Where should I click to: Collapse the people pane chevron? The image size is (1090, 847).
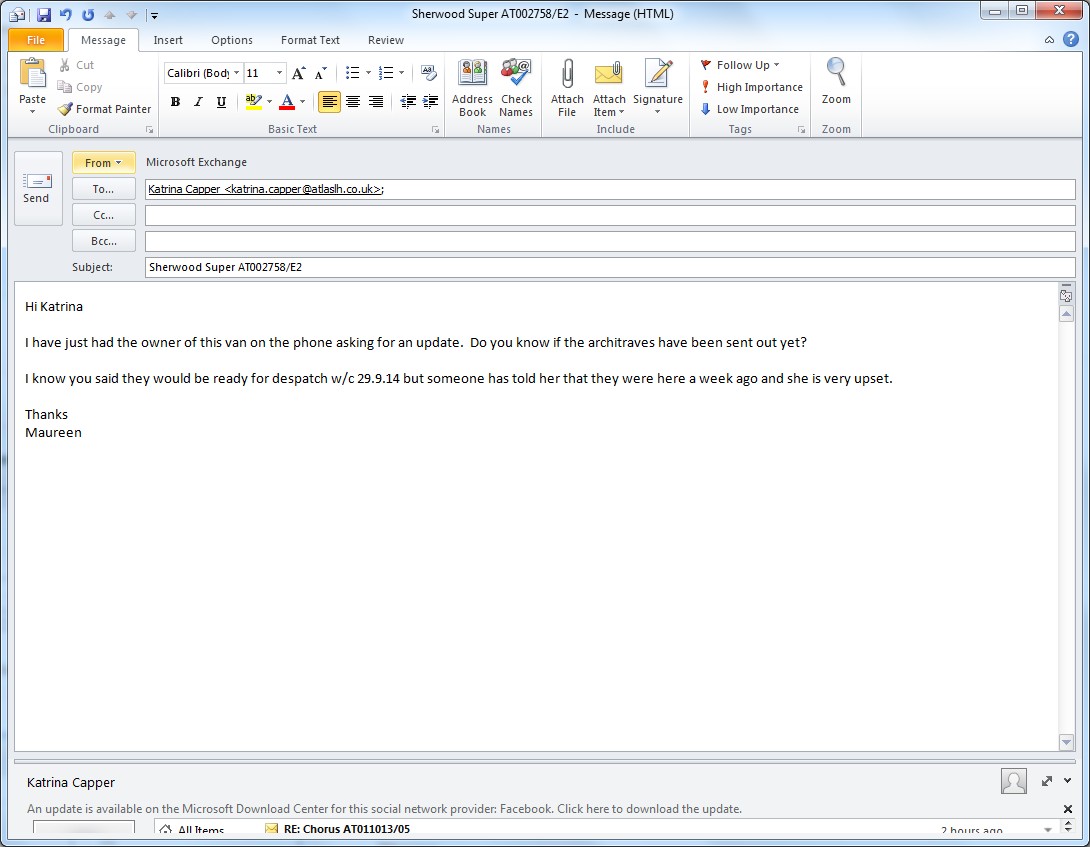[x=1067, y=781]
